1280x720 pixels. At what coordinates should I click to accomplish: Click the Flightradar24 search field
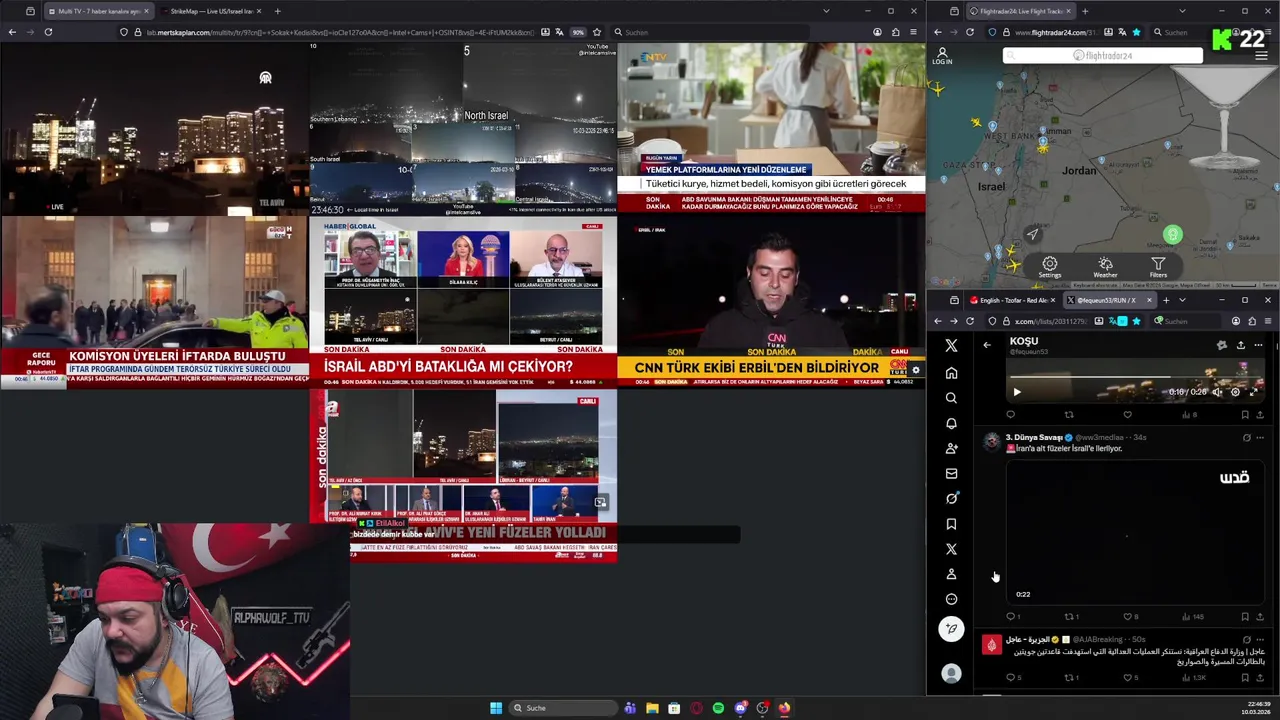(x=1102, y=56)
